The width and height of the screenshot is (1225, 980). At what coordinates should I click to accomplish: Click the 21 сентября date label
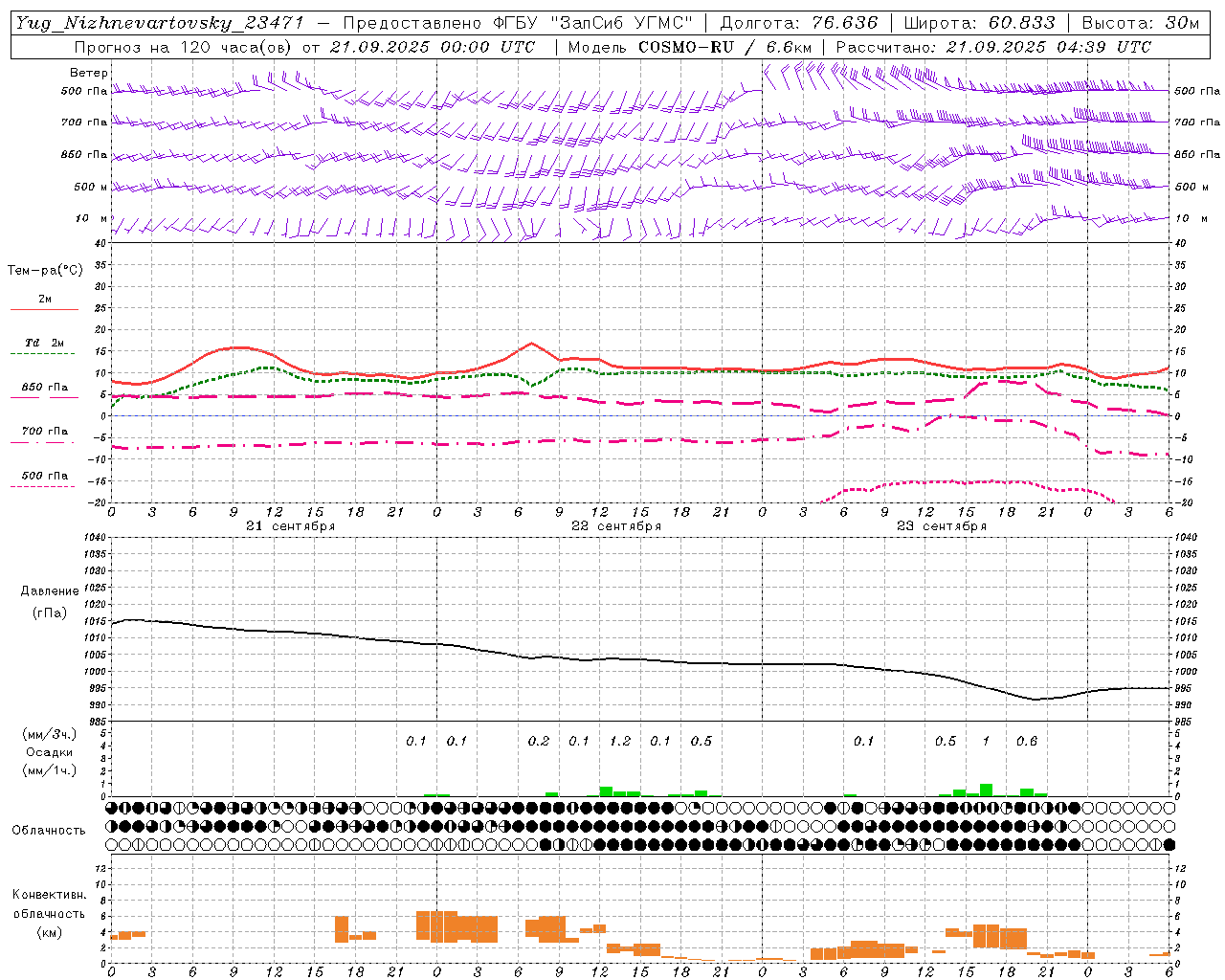click(x=291, y=526)
